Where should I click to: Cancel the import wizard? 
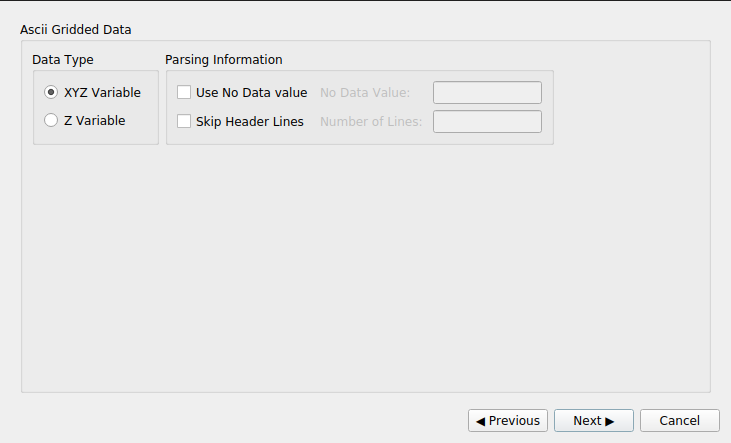coord(679,421)
